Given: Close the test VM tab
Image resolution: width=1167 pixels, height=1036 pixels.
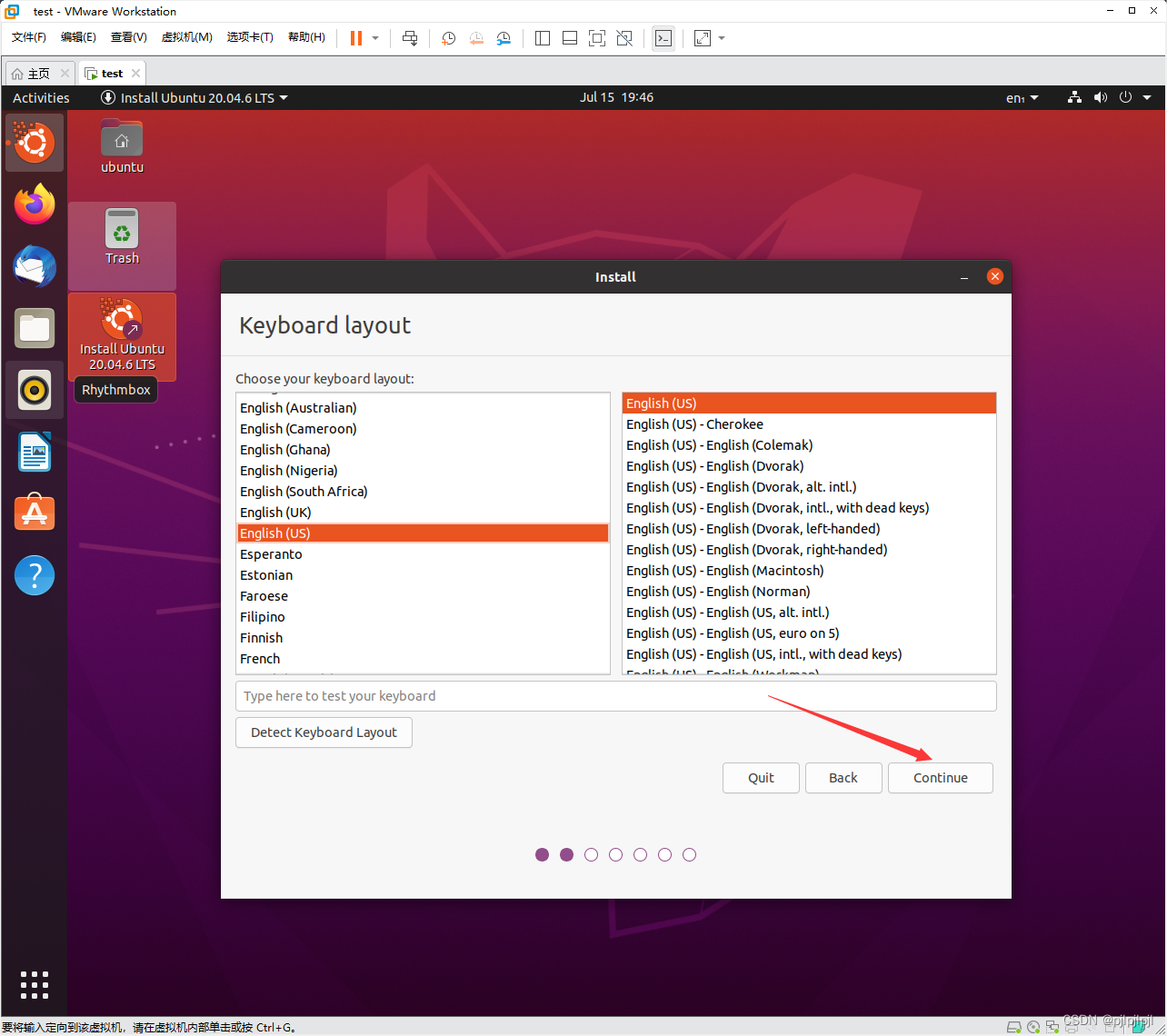Looking at the screenshot, I should click(135, 74).
